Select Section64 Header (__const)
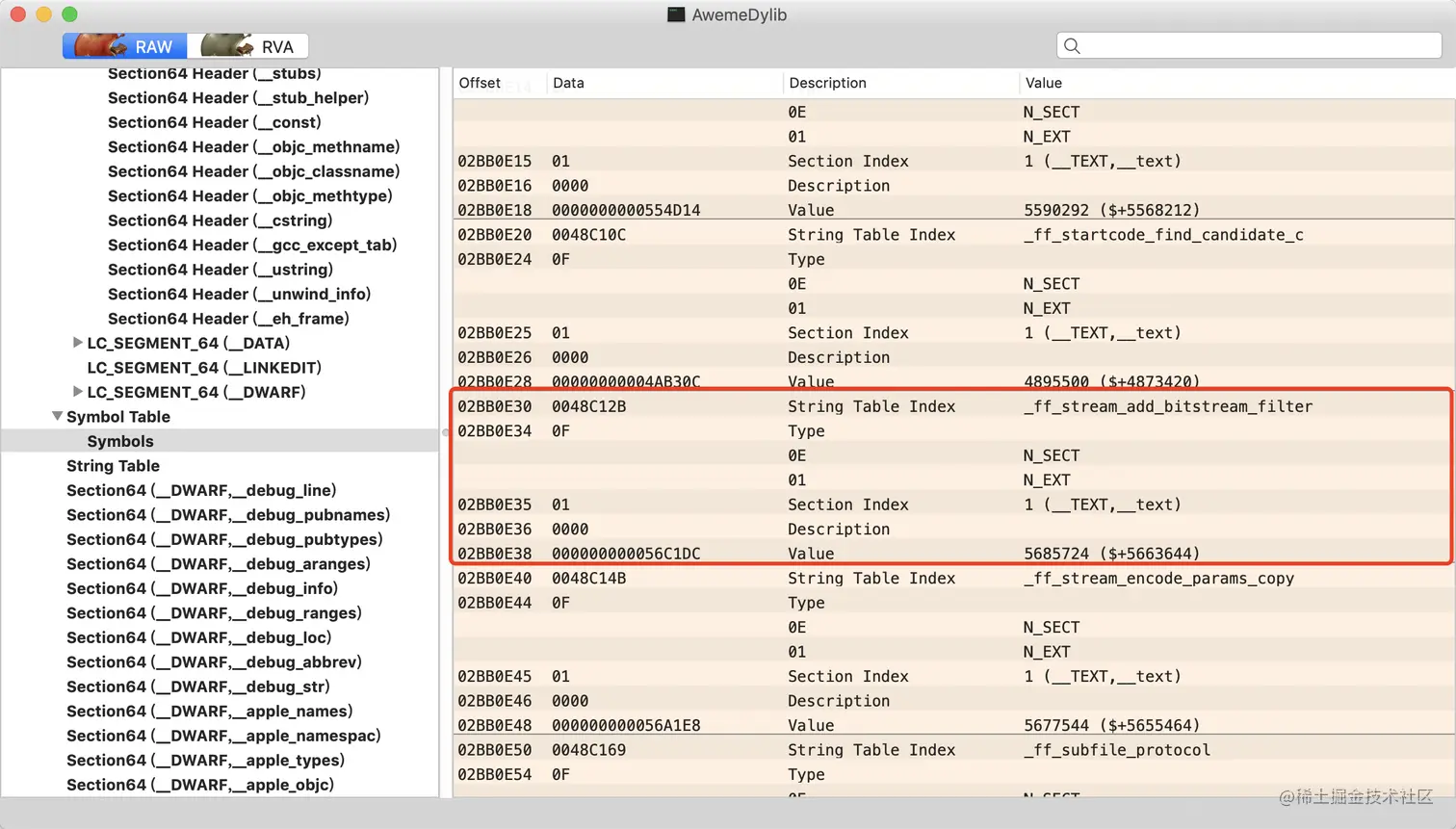 tap(214, 122)
